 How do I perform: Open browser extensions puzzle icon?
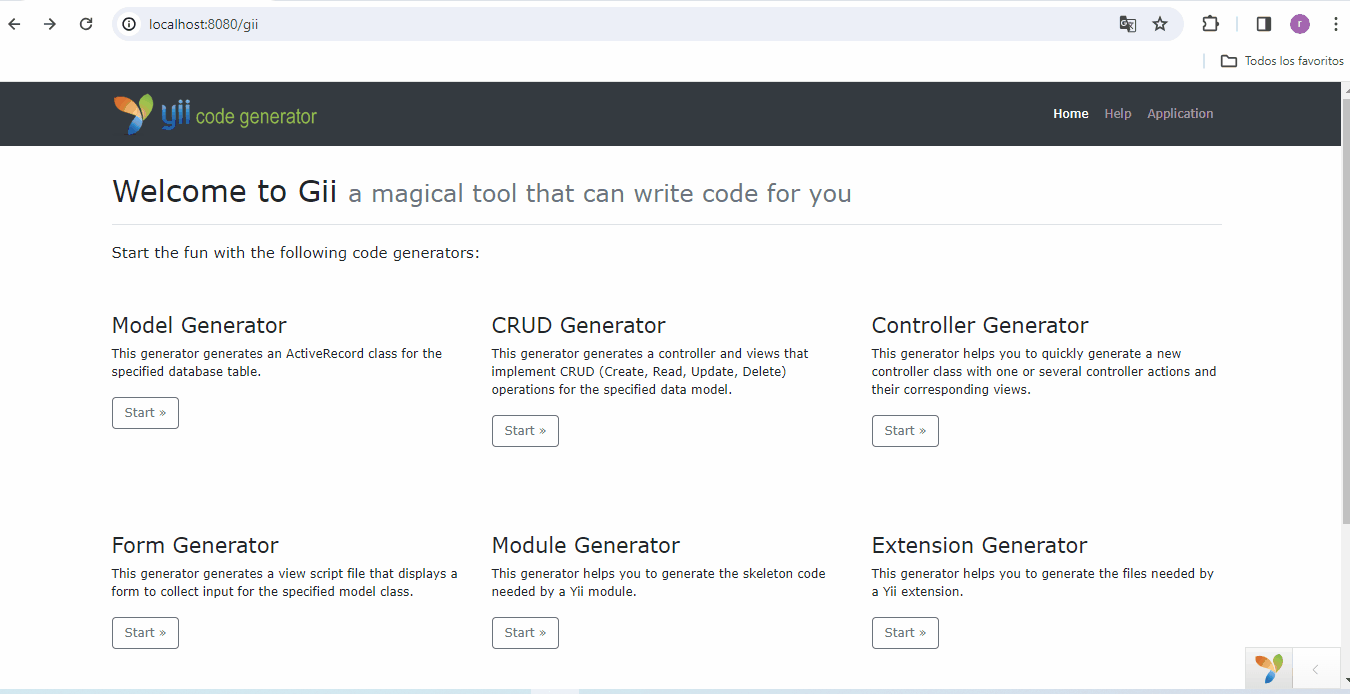(x=1210, y=24)
